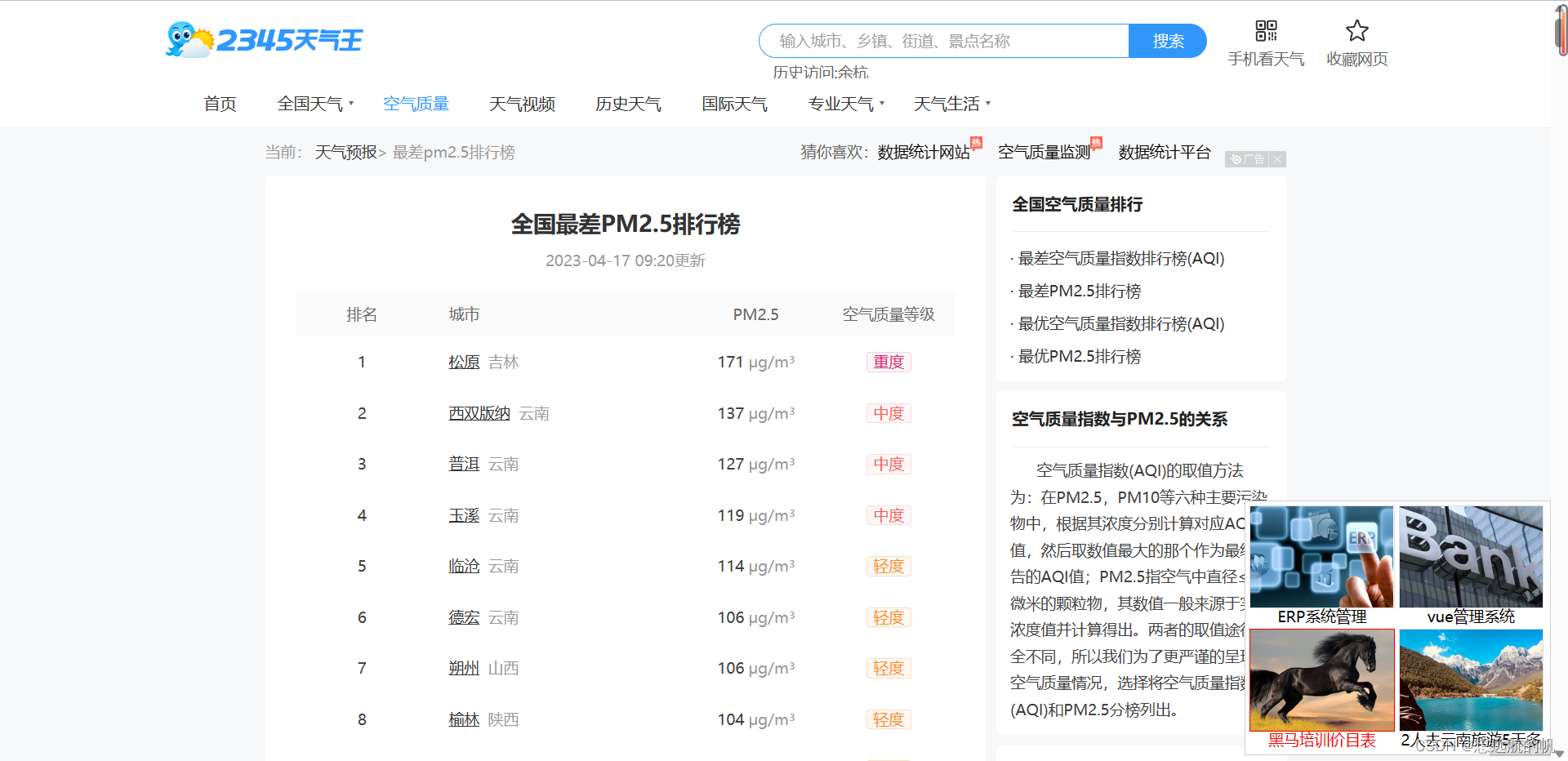Open the Yunnan lake travel ad thumbnail
This screenshot has width=1568, height=761.
pos(1471,680)
